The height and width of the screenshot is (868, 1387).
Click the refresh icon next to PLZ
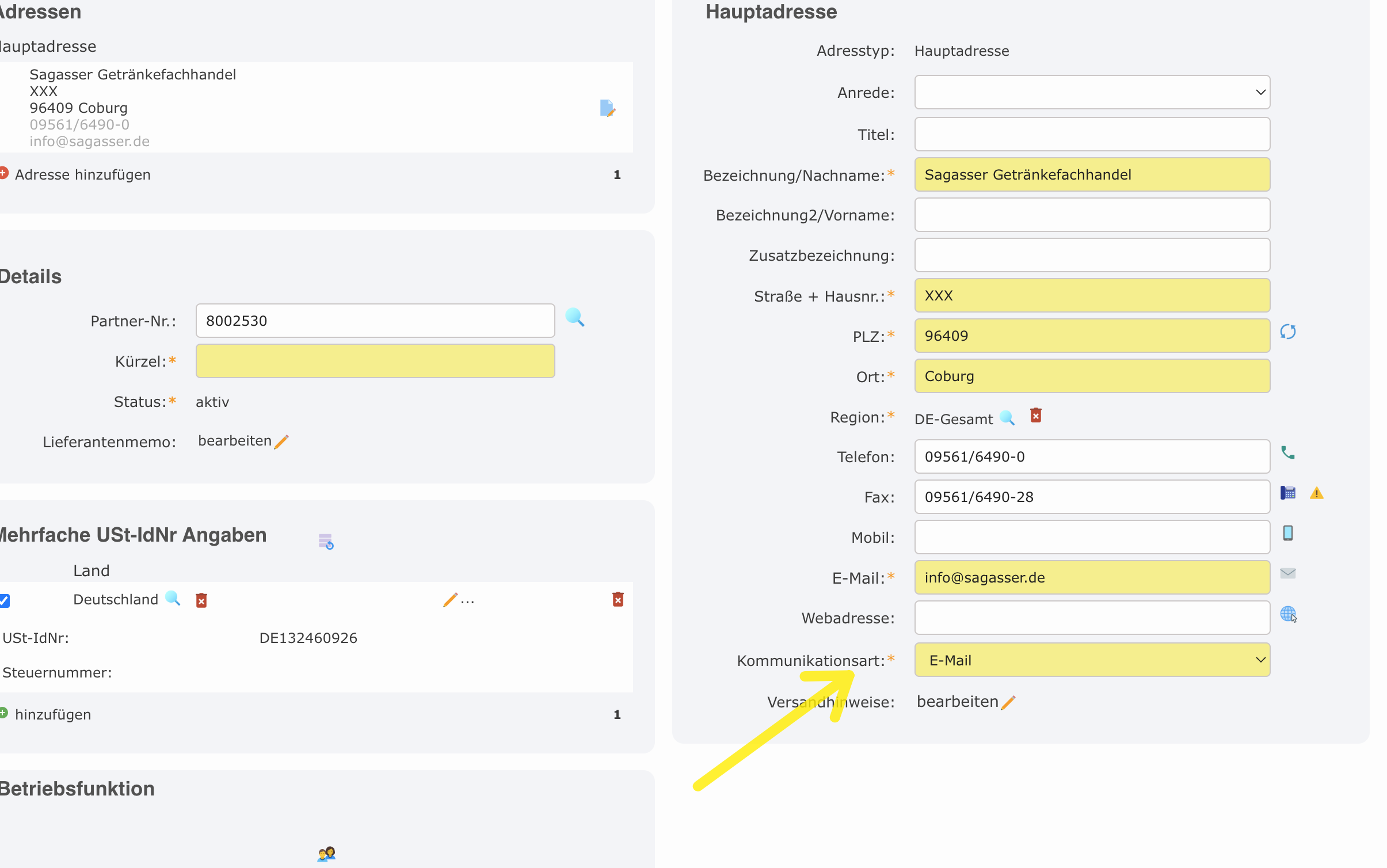click(1288, 332)
